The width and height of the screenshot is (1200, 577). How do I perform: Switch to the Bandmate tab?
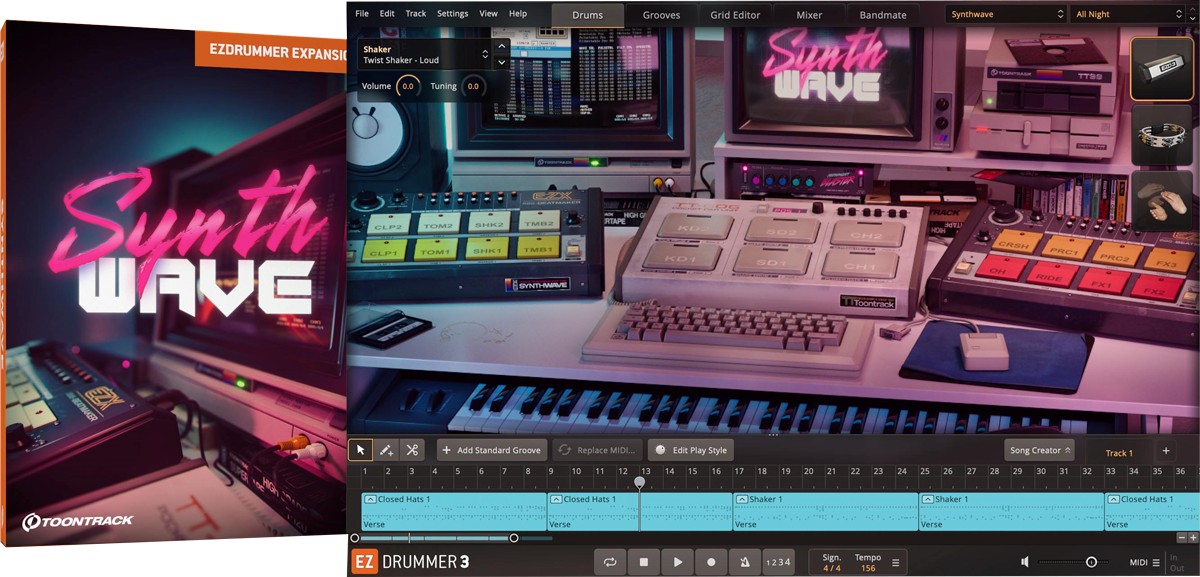point(883,15)
